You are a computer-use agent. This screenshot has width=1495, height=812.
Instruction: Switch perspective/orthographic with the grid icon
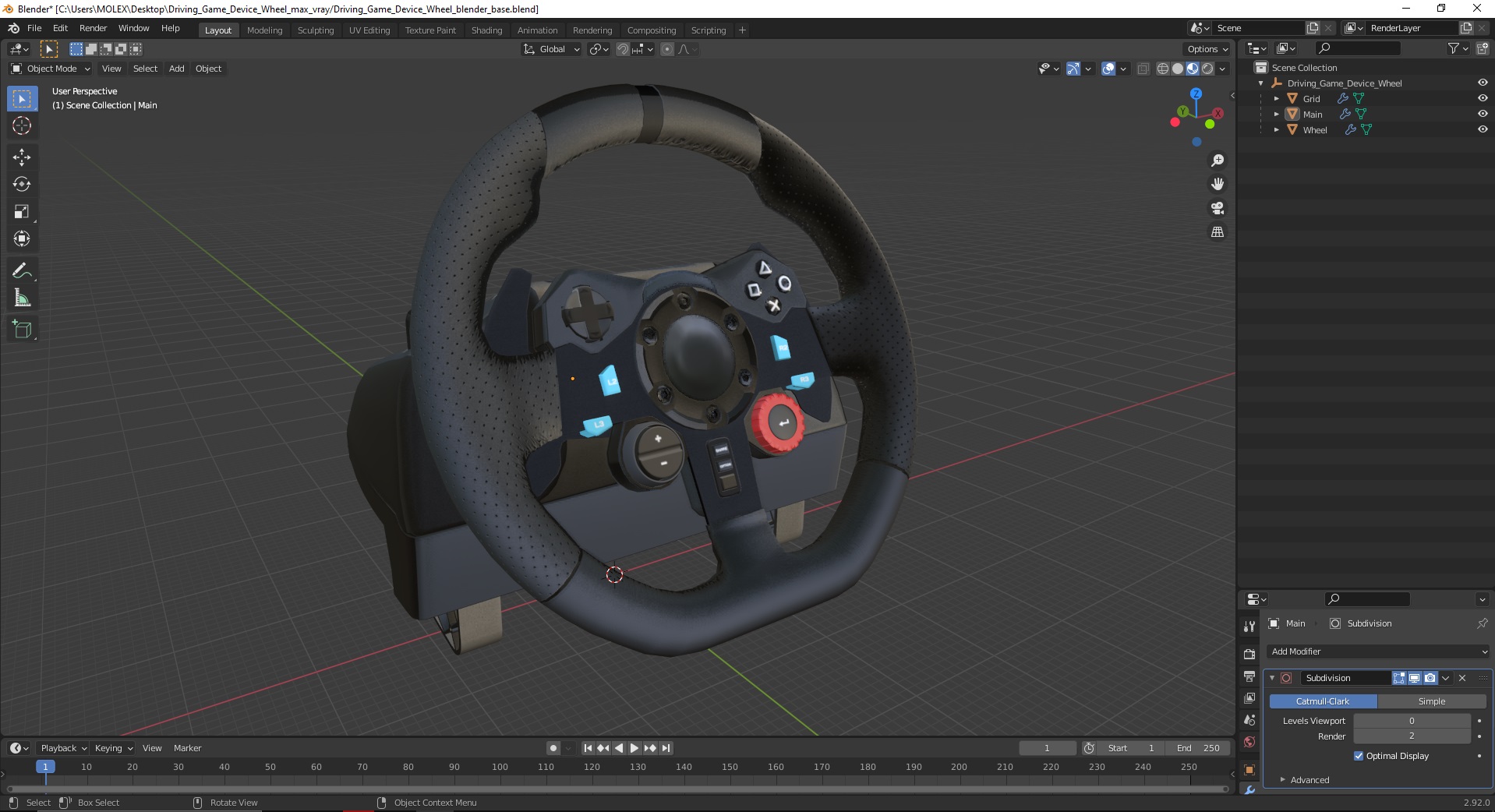[1218, 231]
